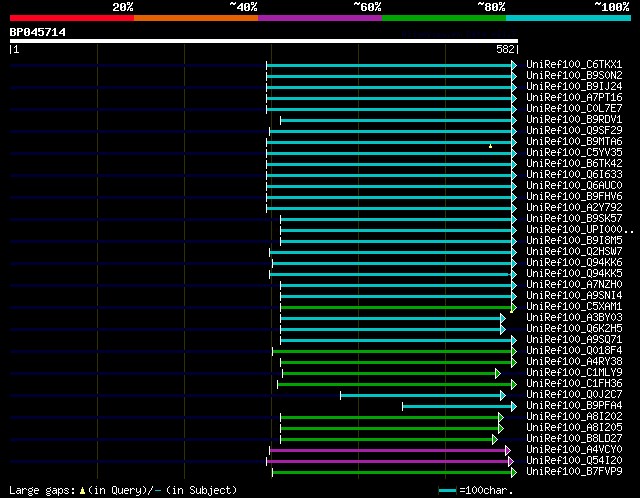This screenshot has height=498, width=640.
Task: Click the purple ~60% identity color segment
Action: click(320, 18)
